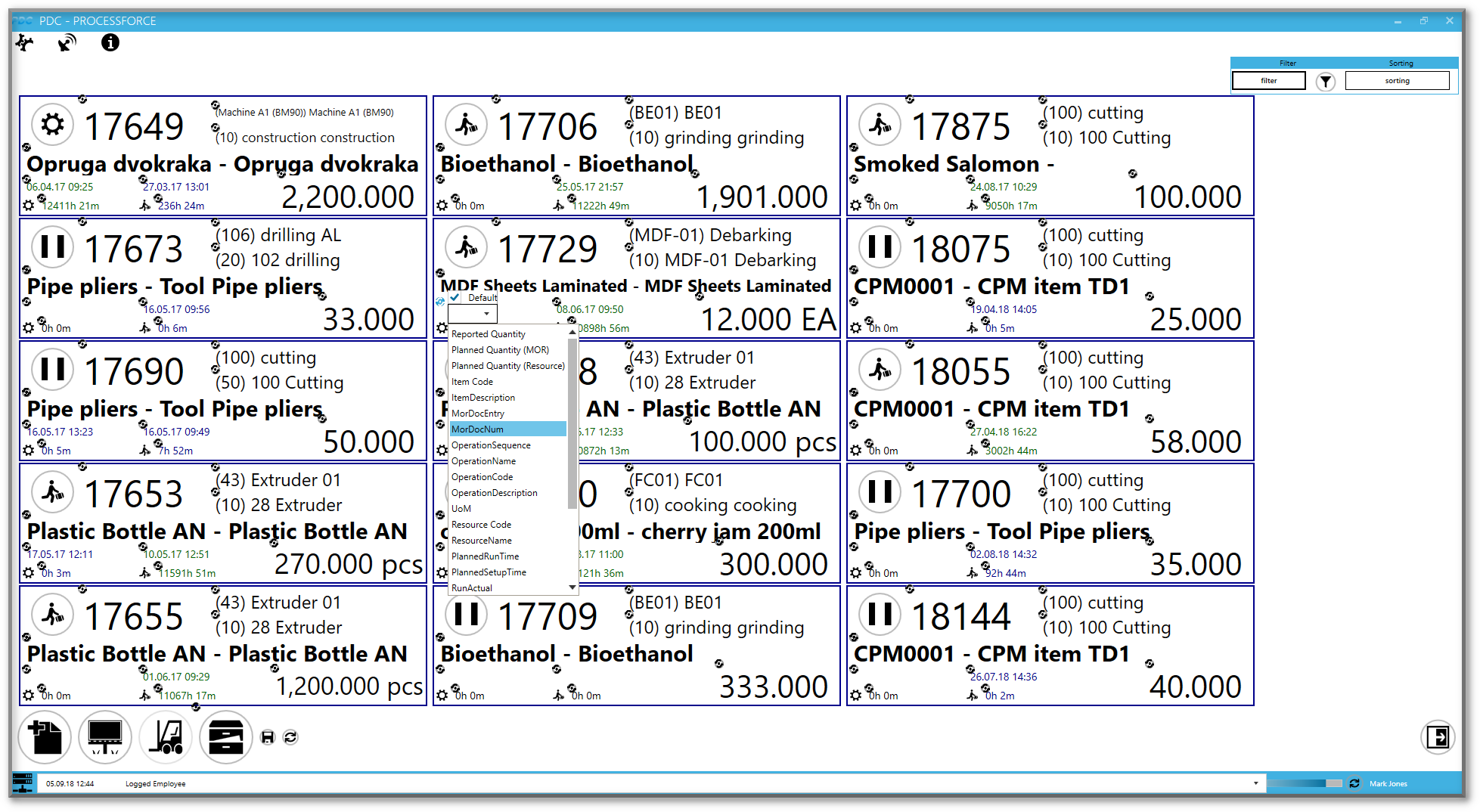Click the running-worker icon on task 18055
Viewport: 1480px width, 812px height.
coord(880,369)
